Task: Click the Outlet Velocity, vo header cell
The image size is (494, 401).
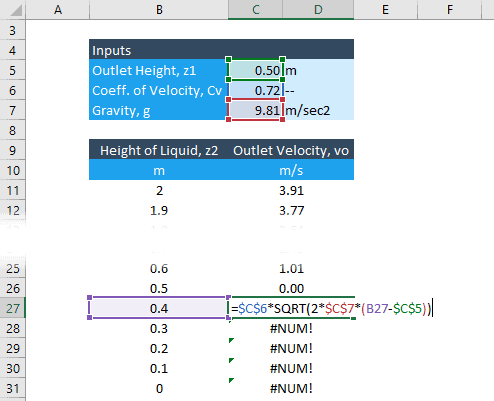Action: point(291,150)
